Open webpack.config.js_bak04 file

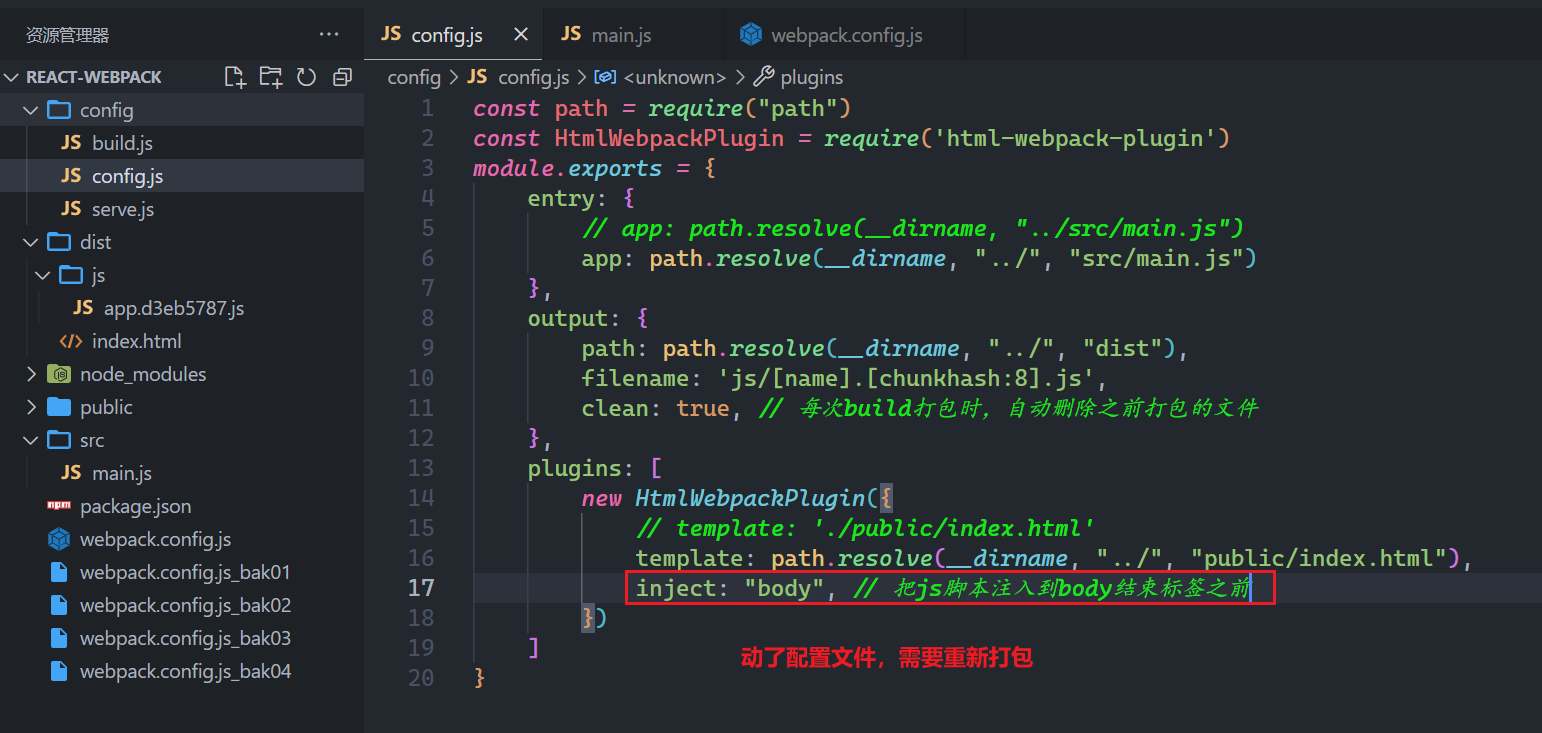[x=182, y=671]
